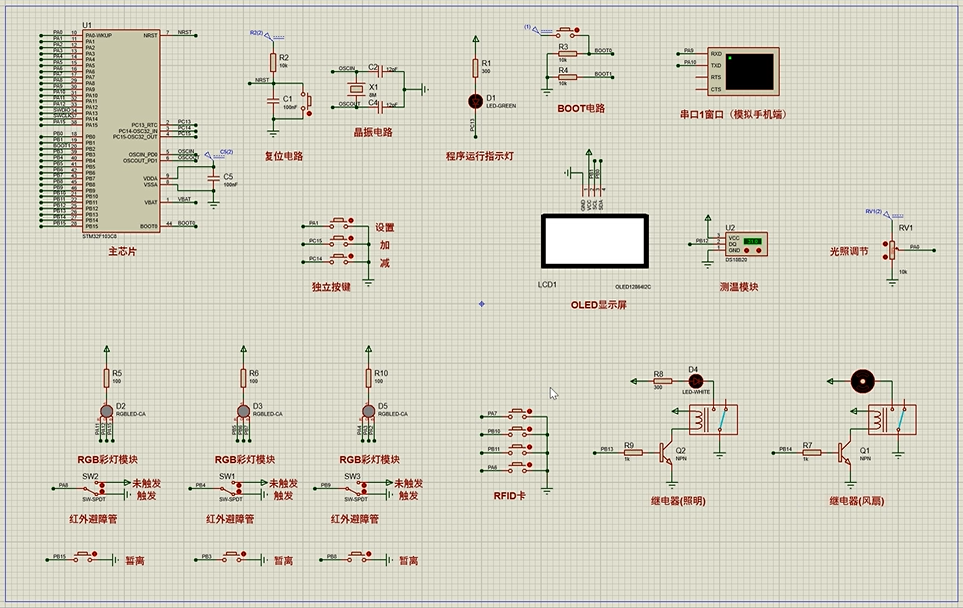Click the green LED D1 indicator

475,101
